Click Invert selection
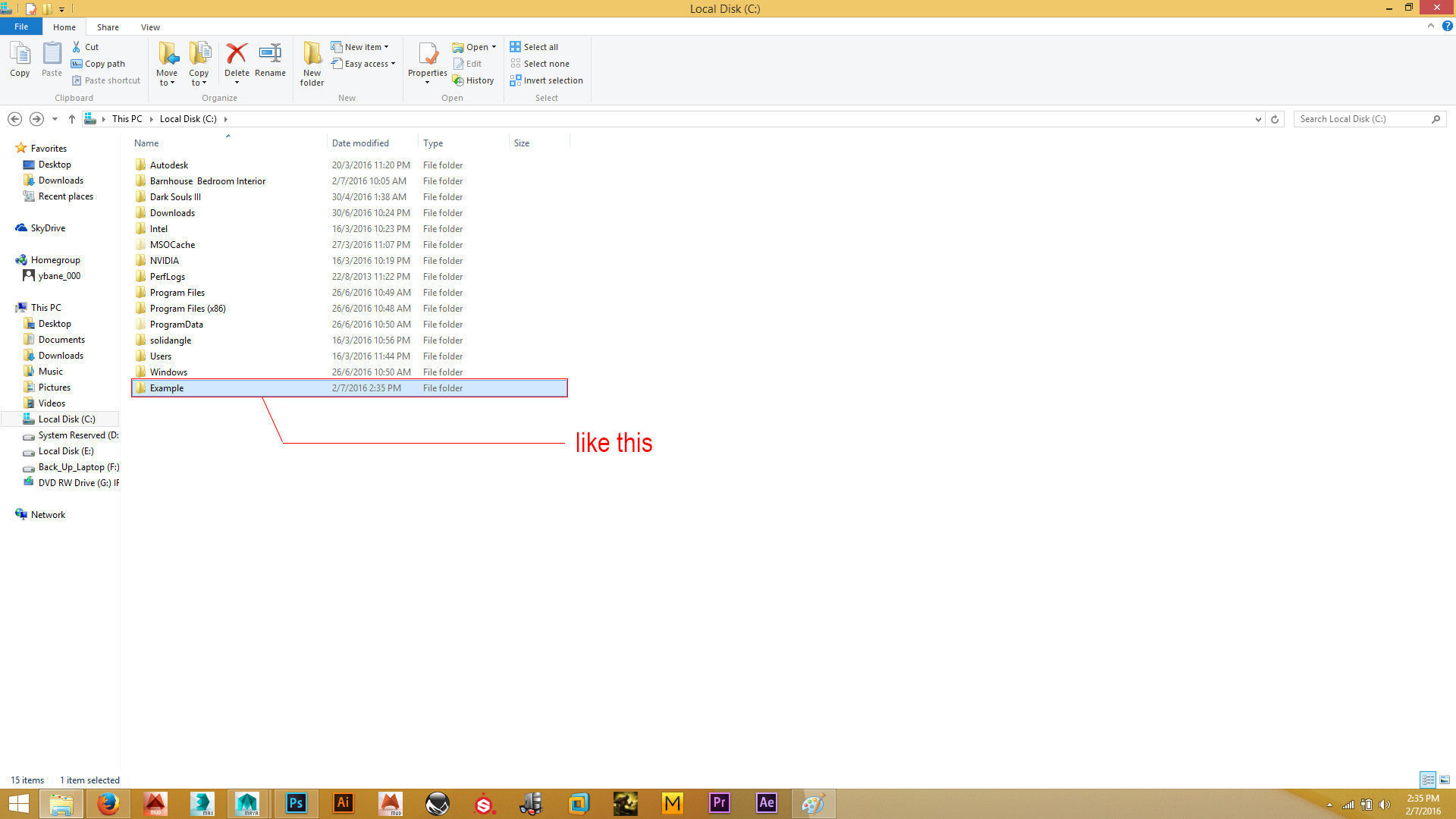This screenshot has width=1456, height=819. (546, 80)
